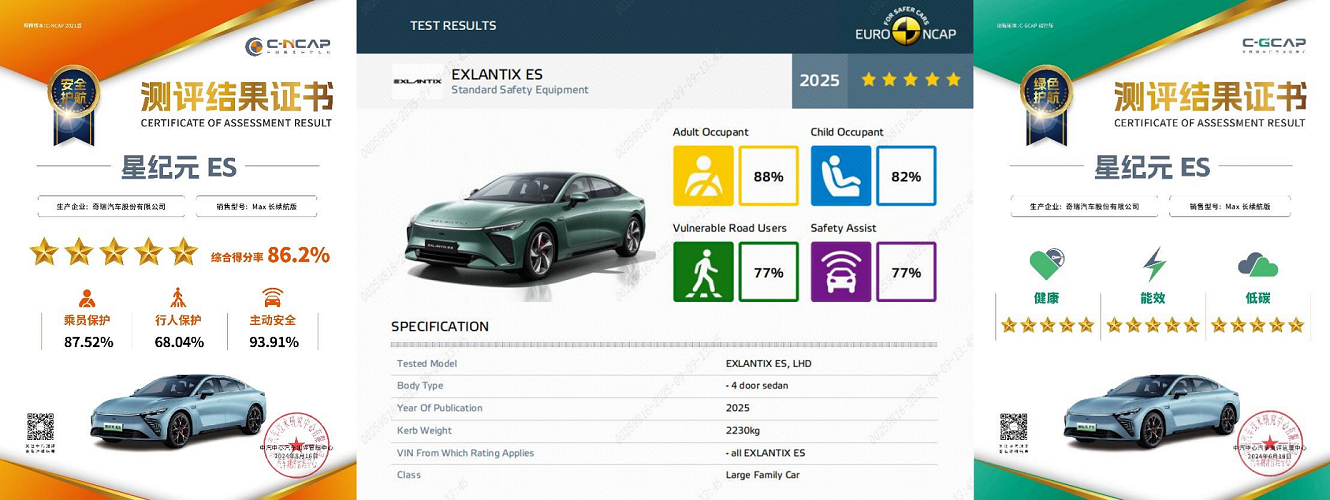The width and height of the screenshot is (1330, 500).
Task: Click the cloud 低碳 icon
Action: [1257, 265]
